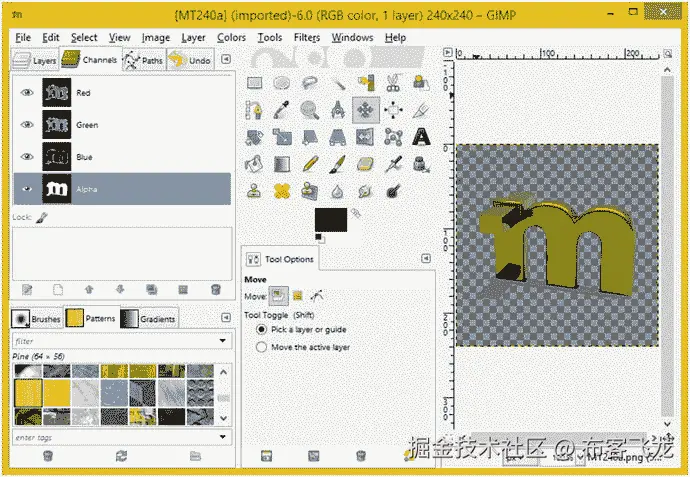Screen dimensions: 690x477
Task: Select the Free Select lasso tool
Action: pyautogui.click(x=310, y=83)
